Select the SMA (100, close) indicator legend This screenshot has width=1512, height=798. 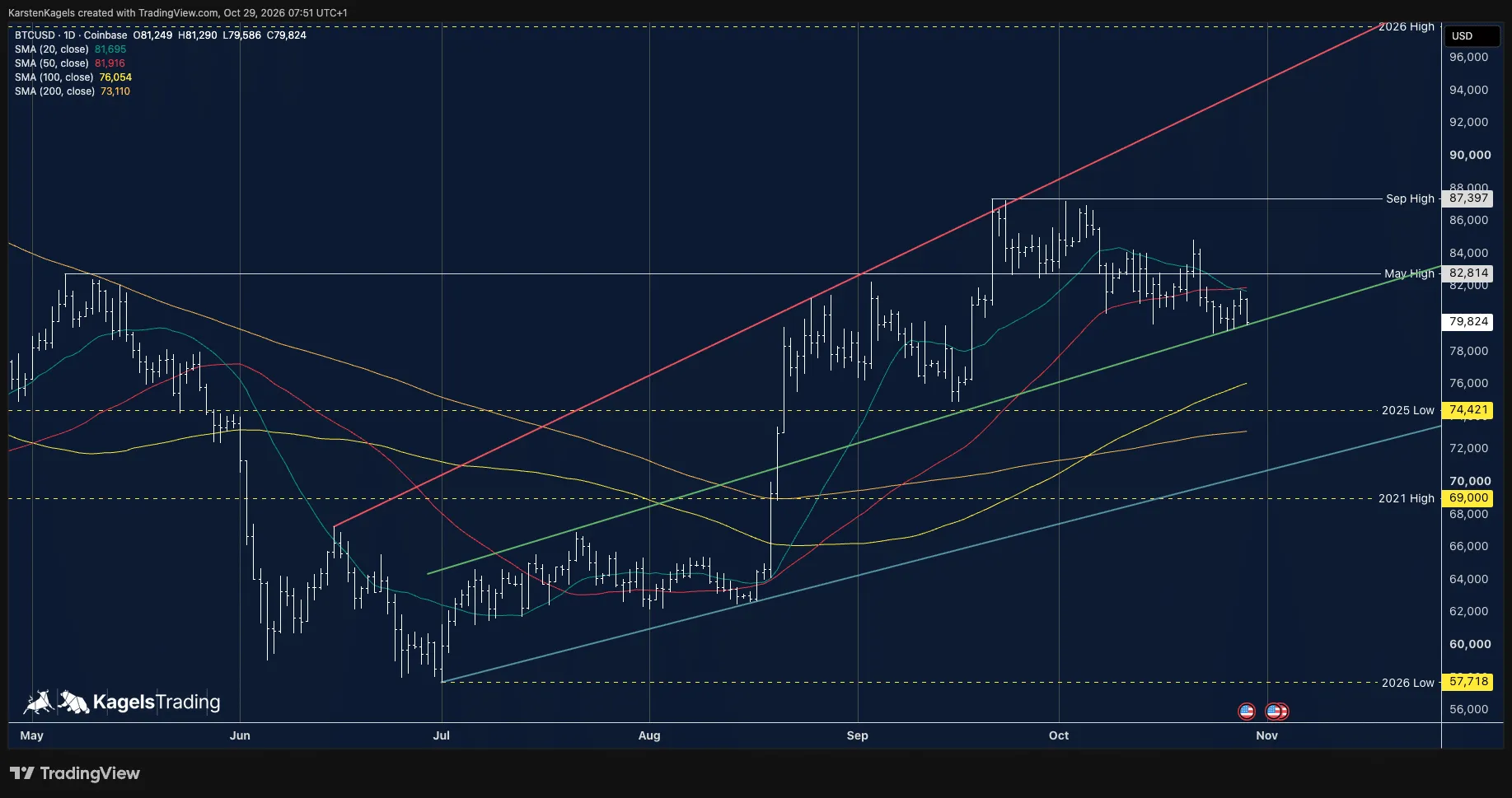54,77
